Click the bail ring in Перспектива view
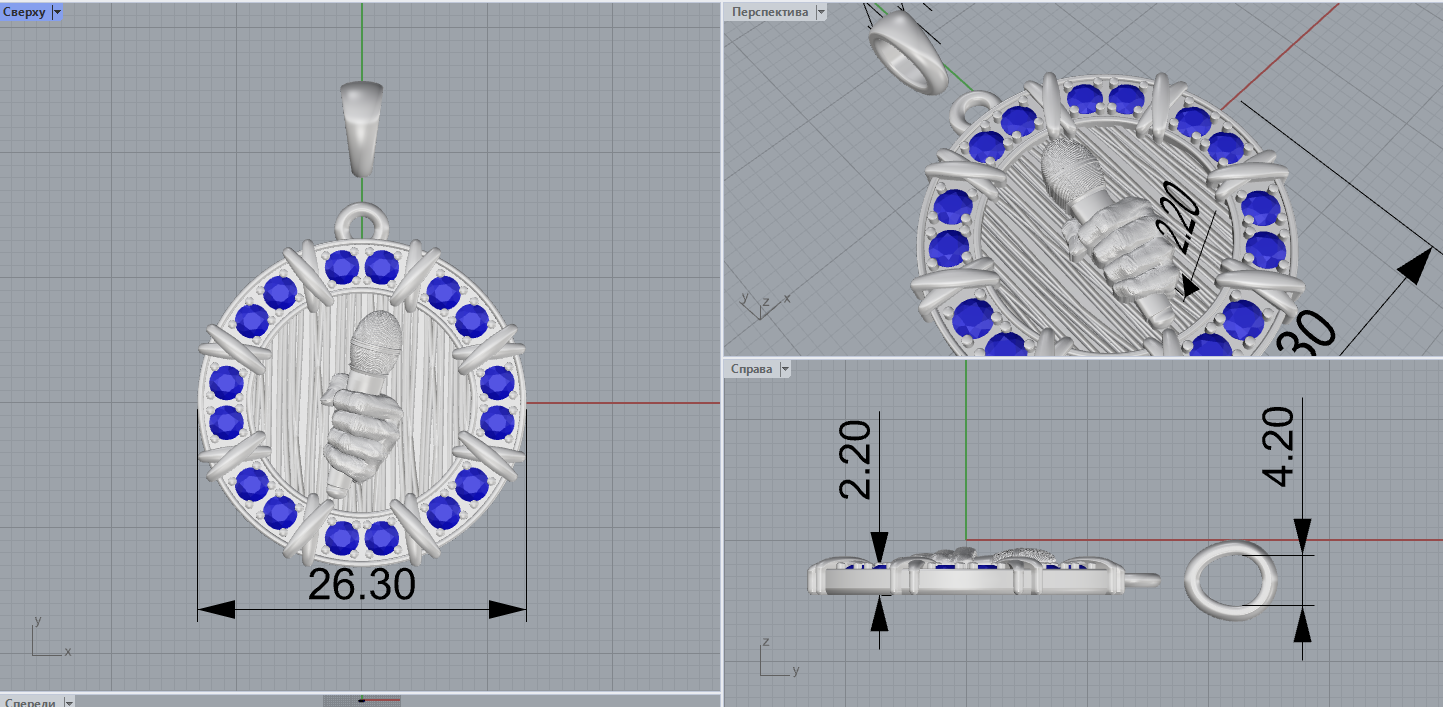 click(907, 60)
